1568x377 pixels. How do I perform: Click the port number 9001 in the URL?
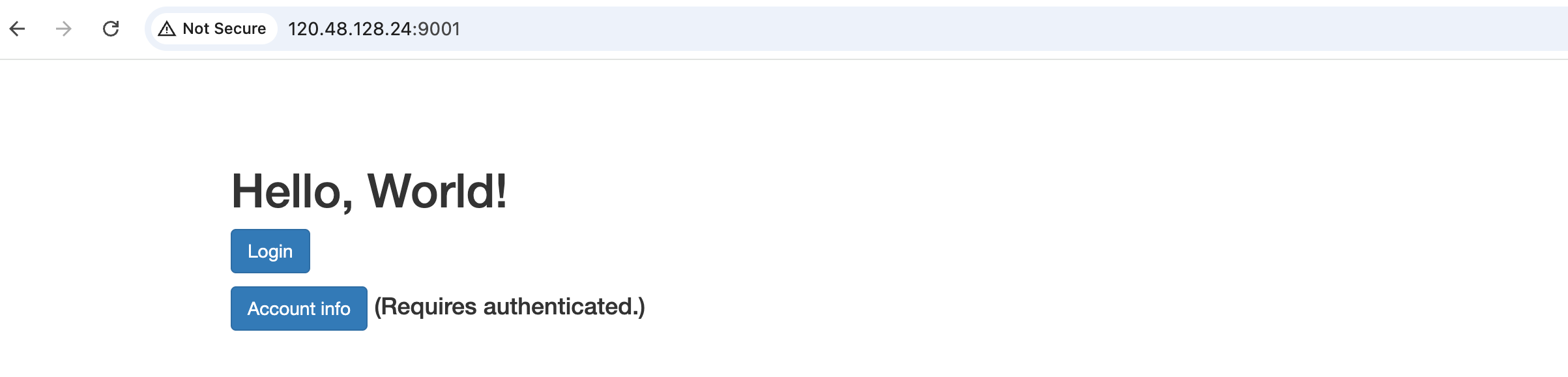439,29
